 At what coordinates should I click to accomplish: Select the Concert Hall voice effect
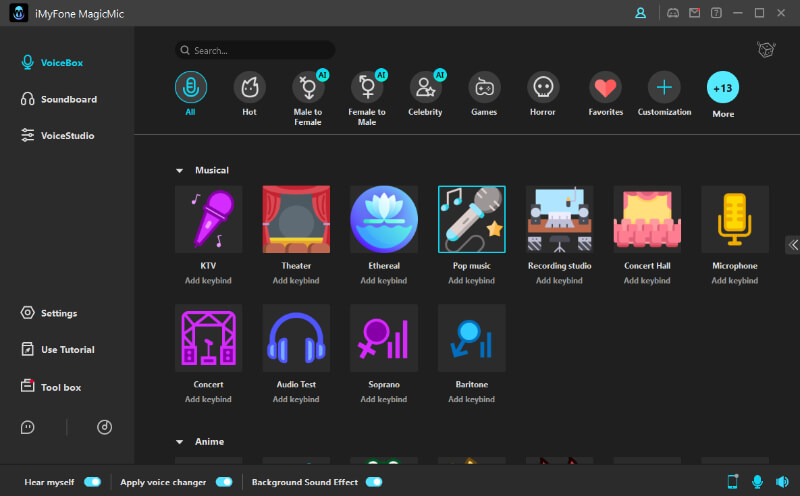[x=647, y=219]
